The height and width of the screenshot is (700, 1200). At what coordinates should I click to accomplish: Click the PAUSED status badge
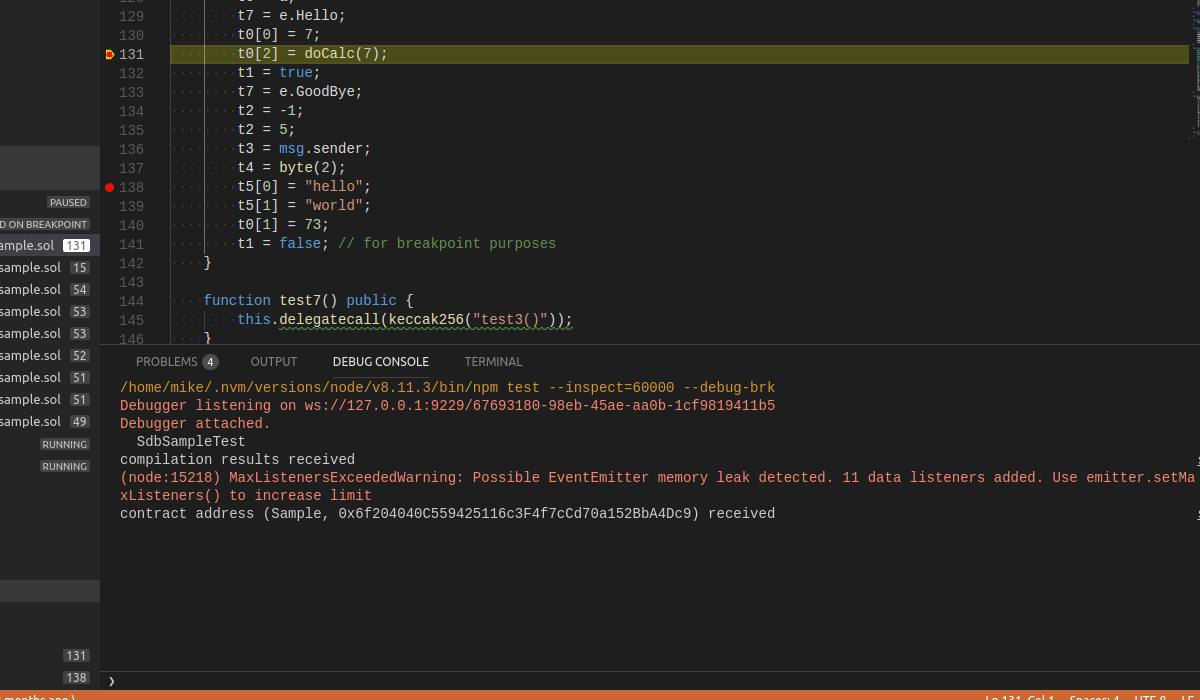(68, 202)
